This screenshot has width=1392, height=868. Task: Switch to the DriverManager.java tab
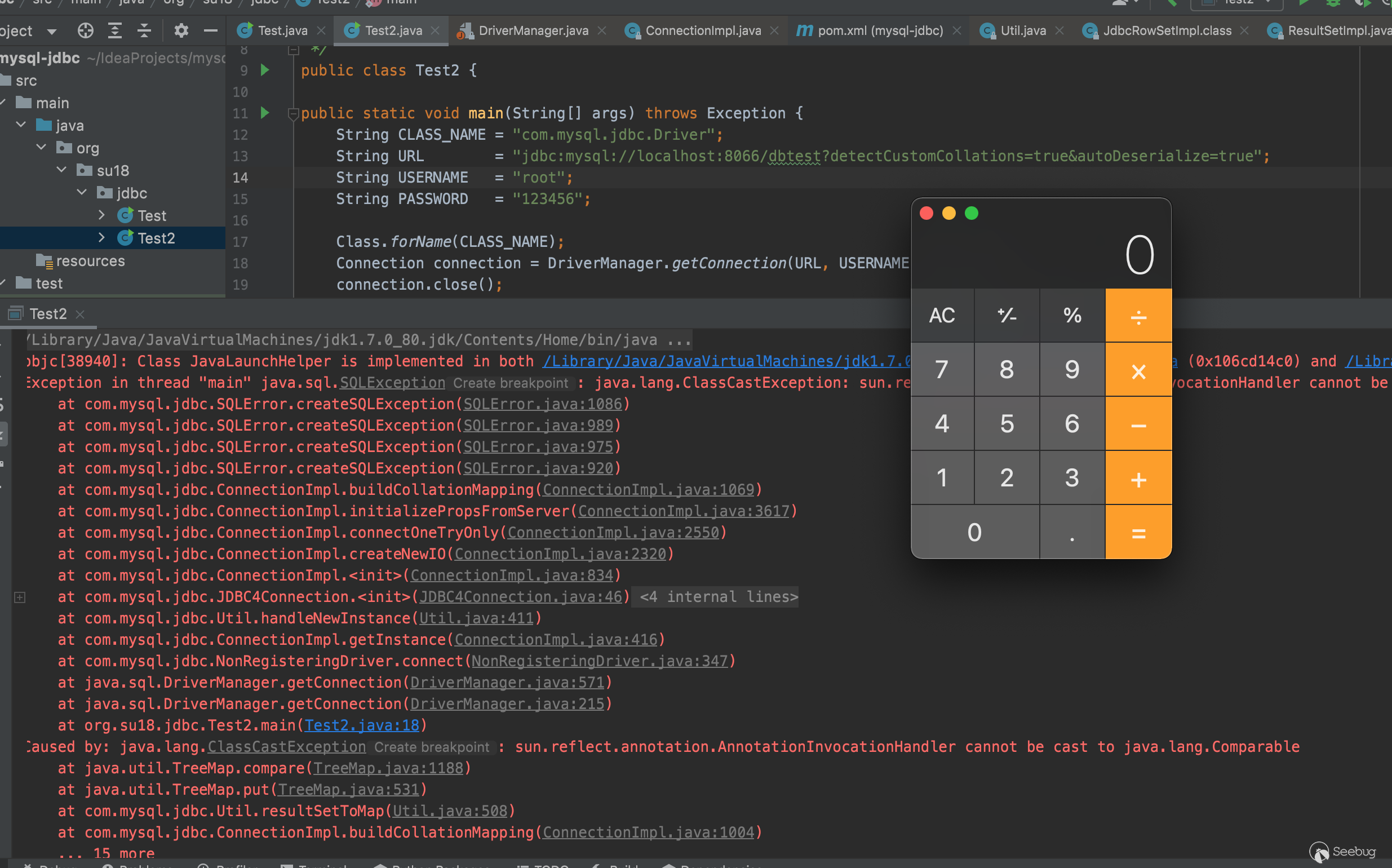[x=533, y=30]
